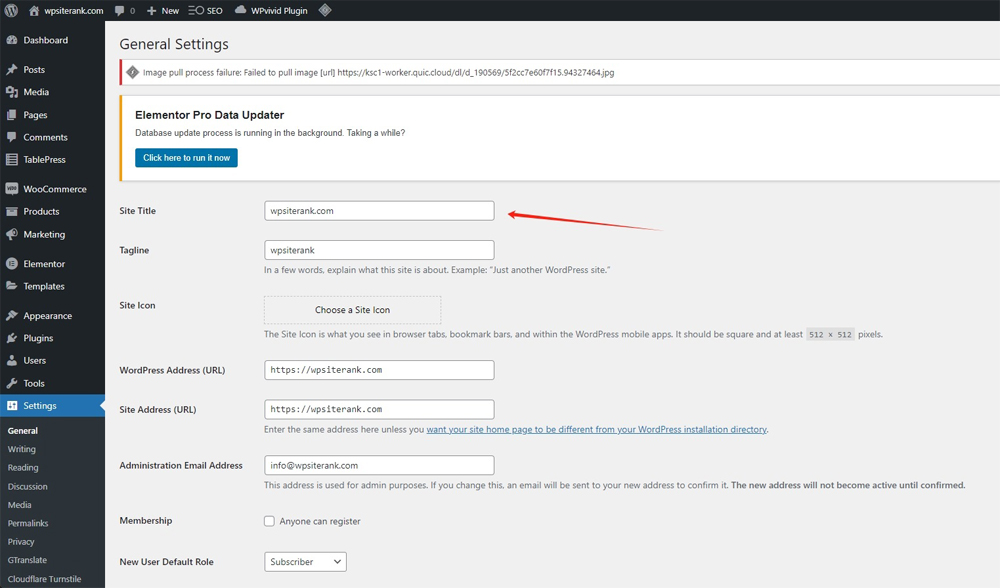Open the home page different directory help link
The width and height of the screenshot is (1000, 588).
coord(596,429)
